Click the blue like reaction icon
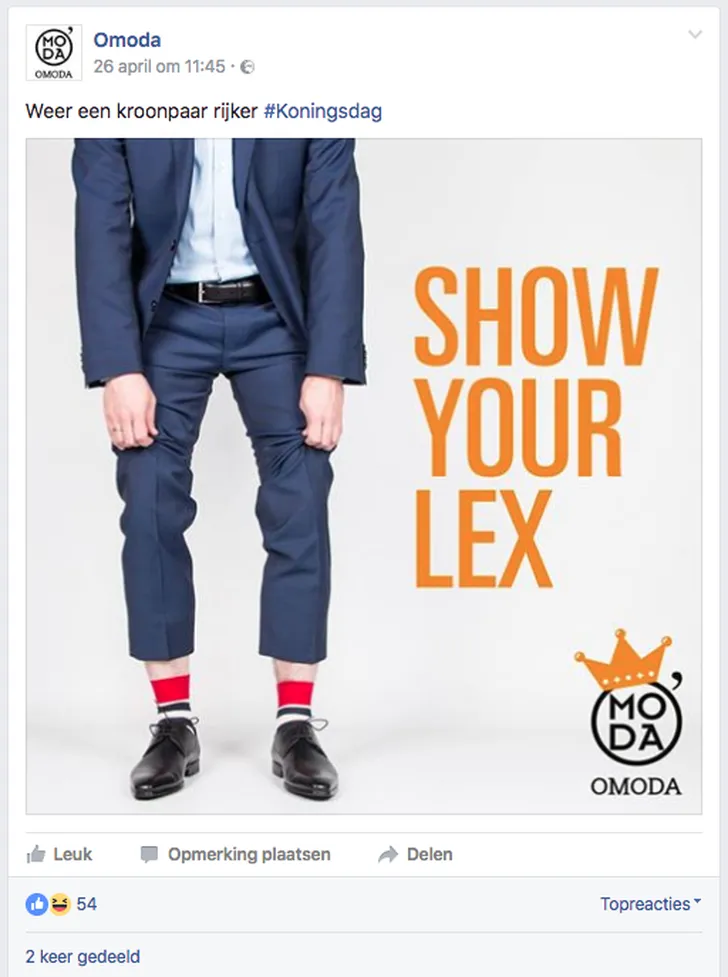728x977 pixels. point(37,904)
